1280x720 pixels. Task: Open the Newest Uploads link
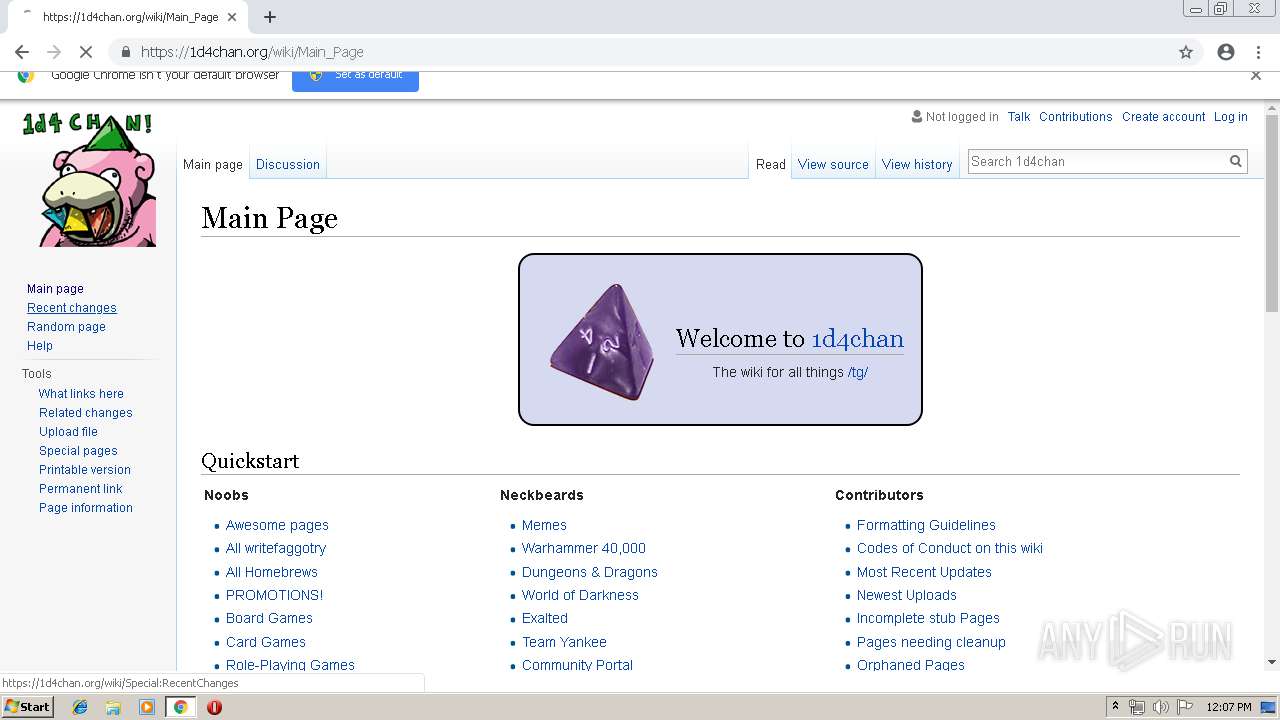click(x=907, y=595)
